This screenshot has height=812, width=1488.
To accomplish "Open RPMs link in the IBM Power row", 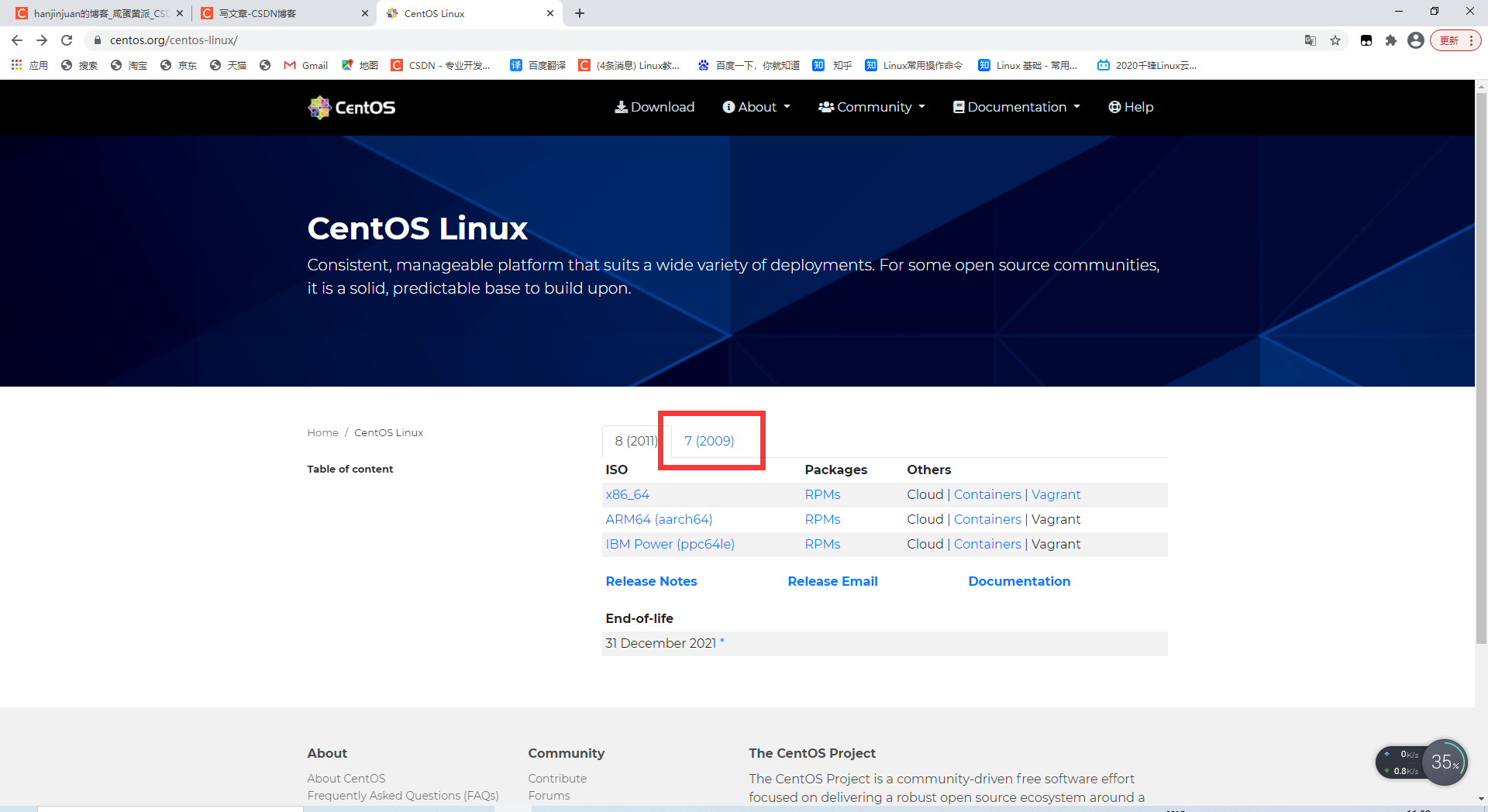I will click(822, 544).
